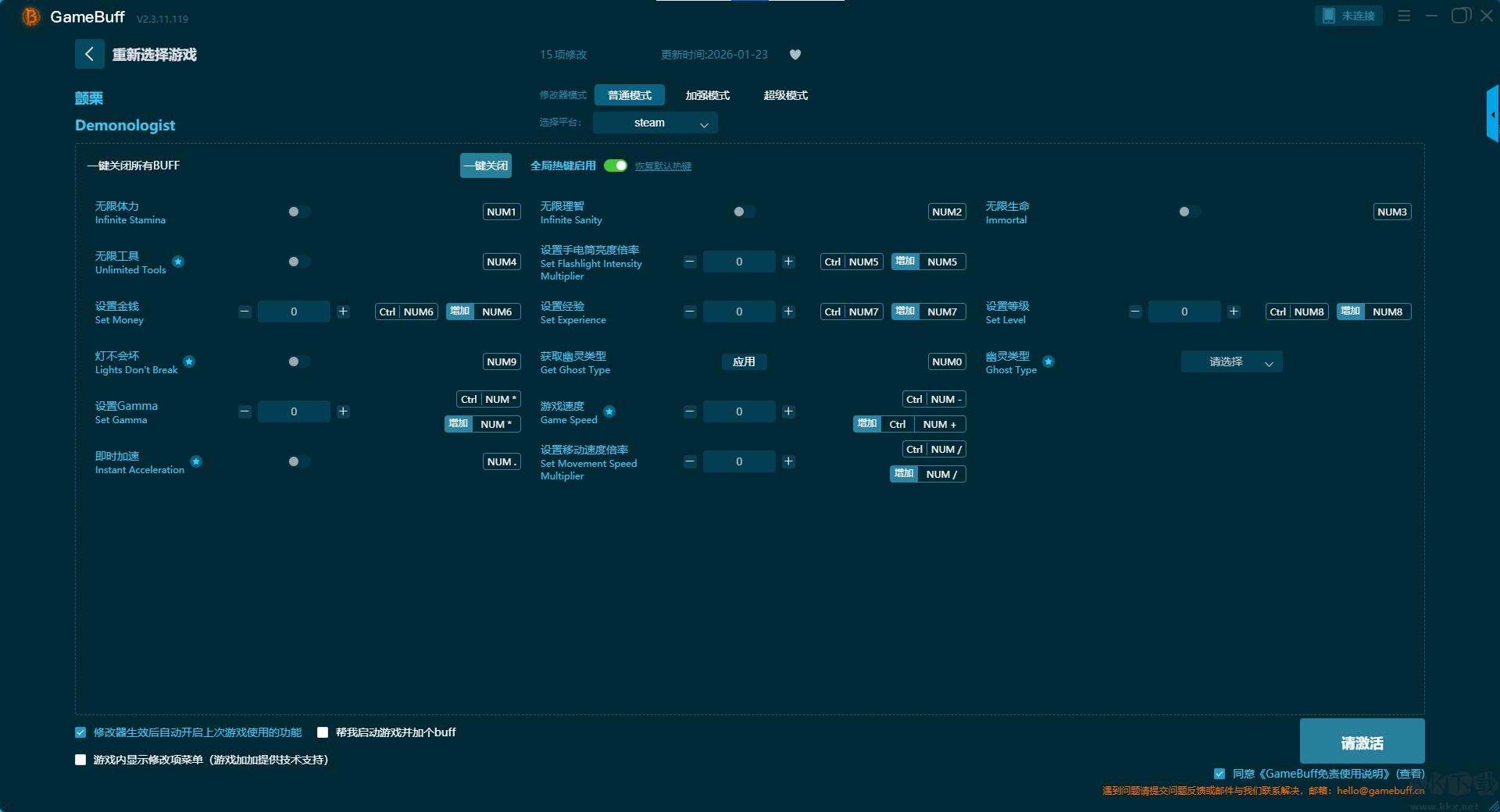The width and height of the screenshot is (1500, 812).
Task: Click the star badge beside Unlimited Tools
Action: 178,262
